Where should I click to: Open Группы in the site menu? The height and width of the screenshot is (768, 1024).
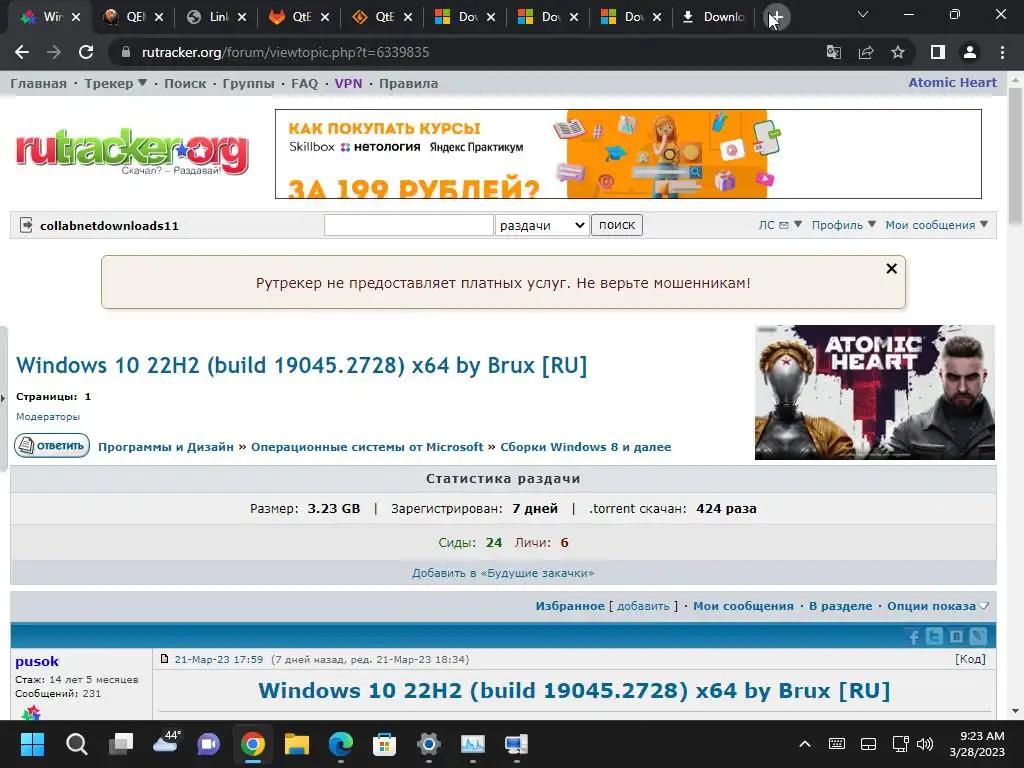pyautogui.click(x=248, y=83)
